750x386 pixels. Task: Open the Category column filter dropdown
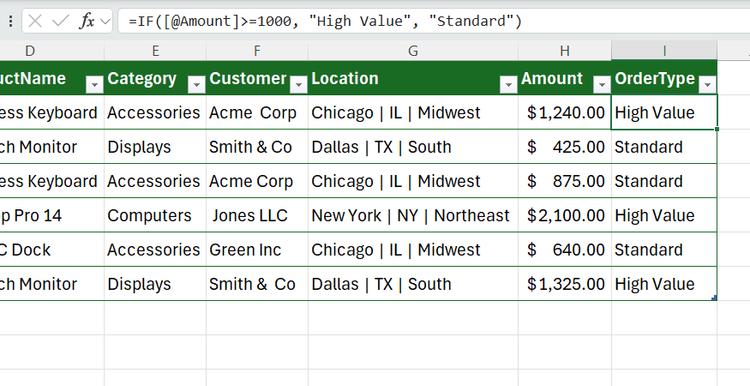(x=196, y=85)
